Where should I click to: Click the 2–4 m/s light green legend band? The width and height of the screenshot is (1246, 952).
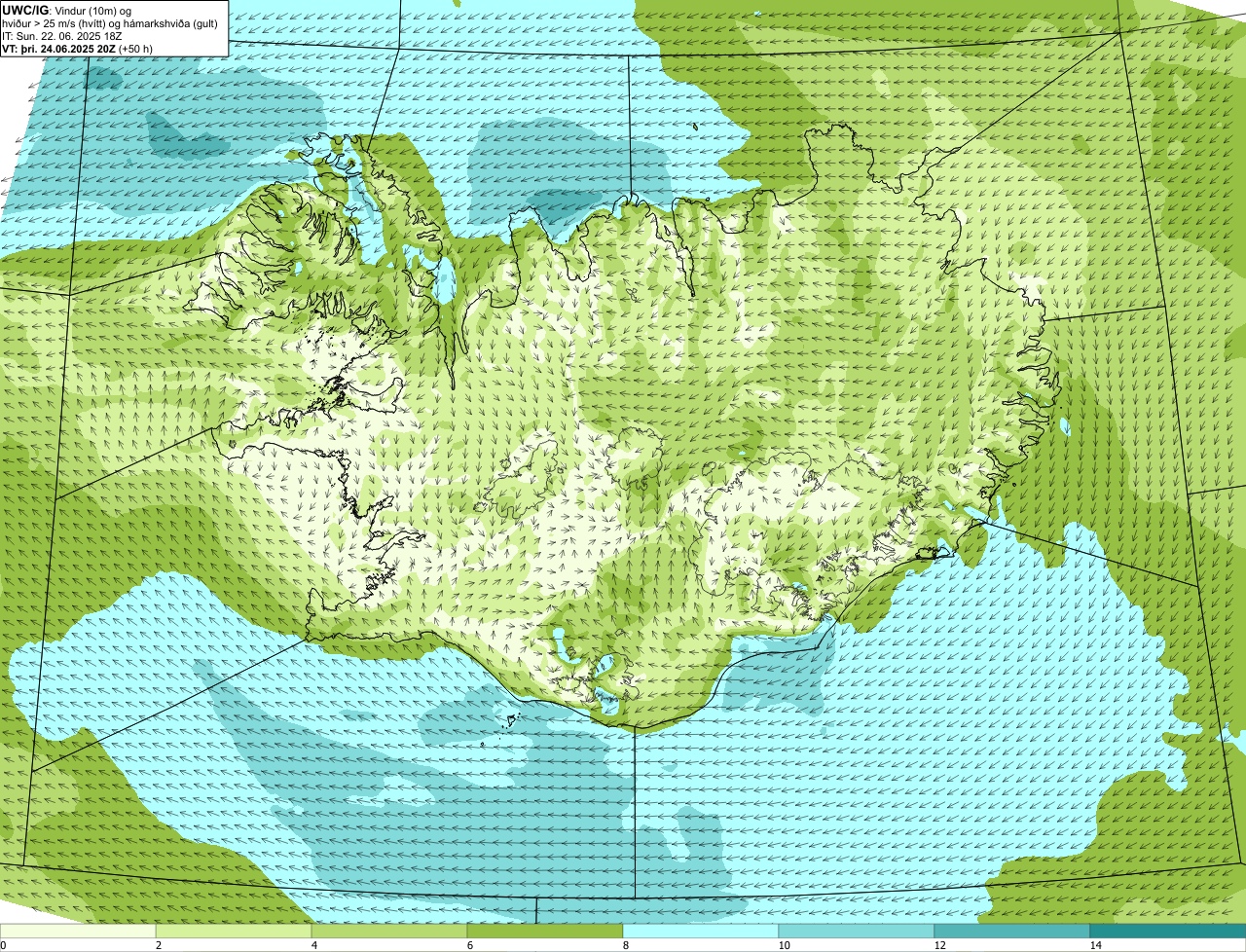click(234, 931)
